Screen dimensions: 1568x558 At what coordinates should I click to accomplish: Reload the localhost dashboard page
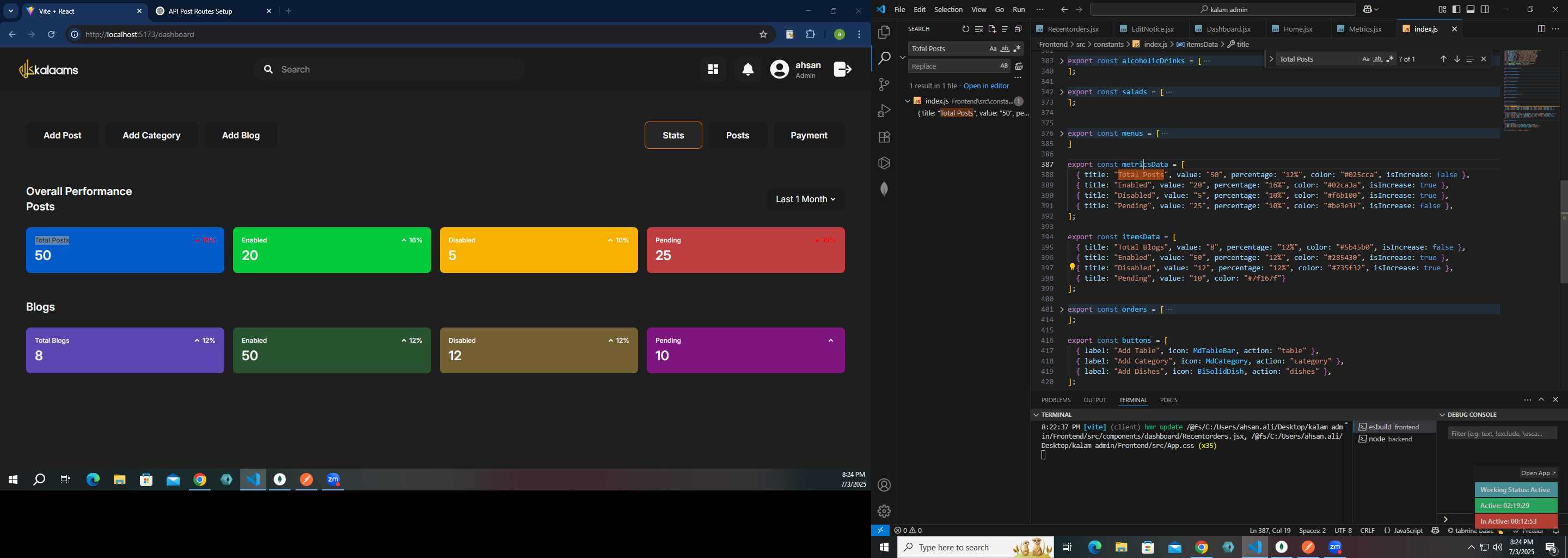pos(52,35)
